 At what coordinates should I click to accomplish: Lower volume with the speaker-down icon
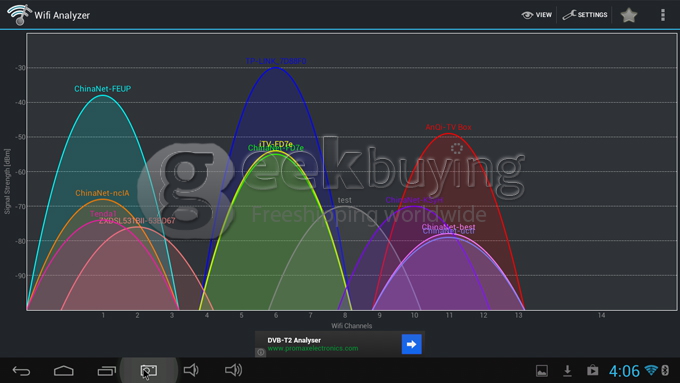(x=191, y=370)
